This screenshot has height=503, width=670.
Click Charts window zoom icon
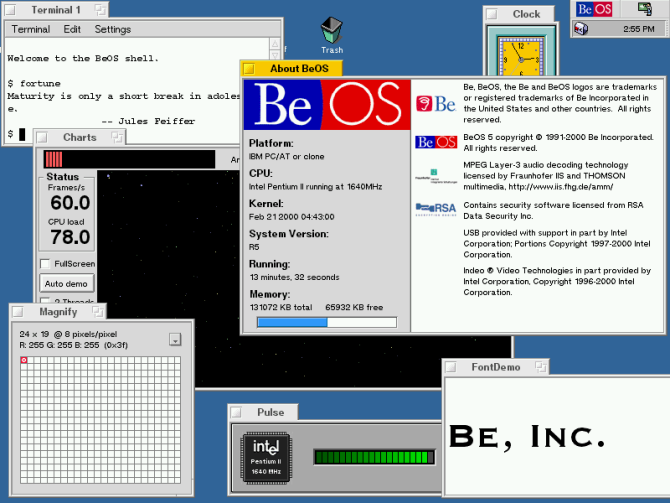(x=116, y=137)
